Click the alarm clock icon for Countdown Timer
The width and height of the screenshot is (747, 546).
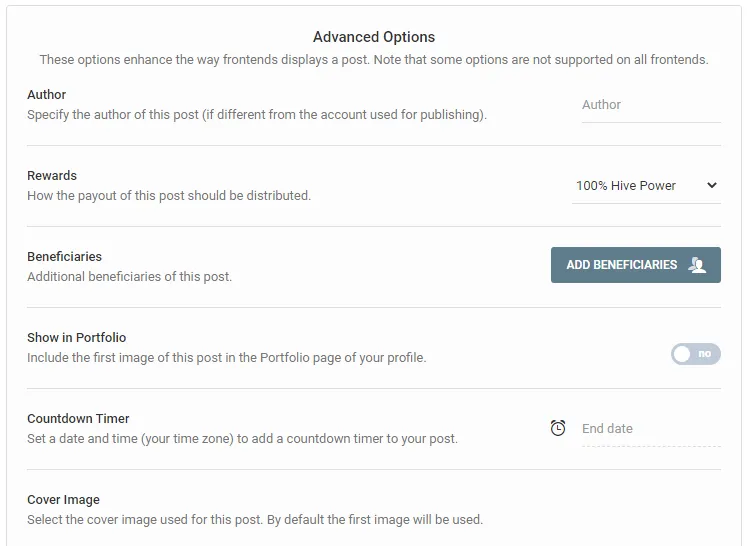click(558, 428)
